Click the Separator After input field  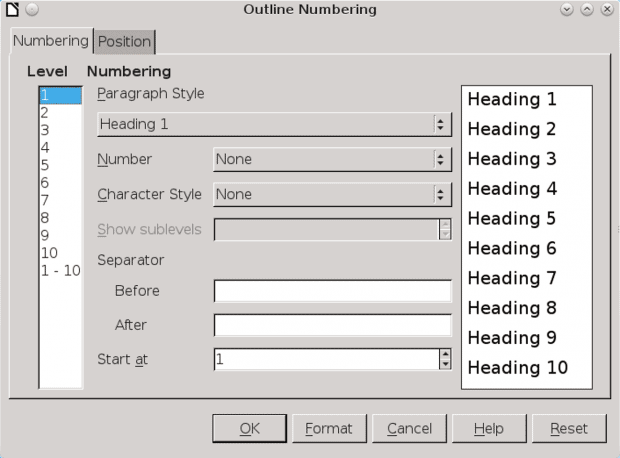coord(333,325)
